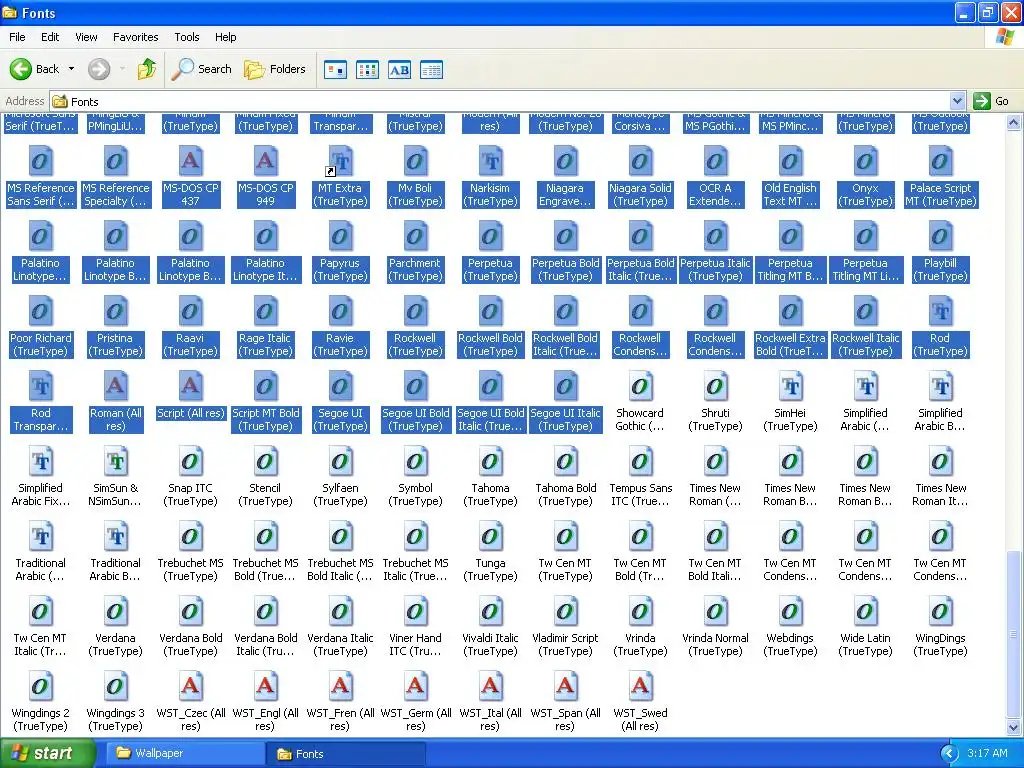
Task: Switch to Details view icon
Action: point(431,69)
